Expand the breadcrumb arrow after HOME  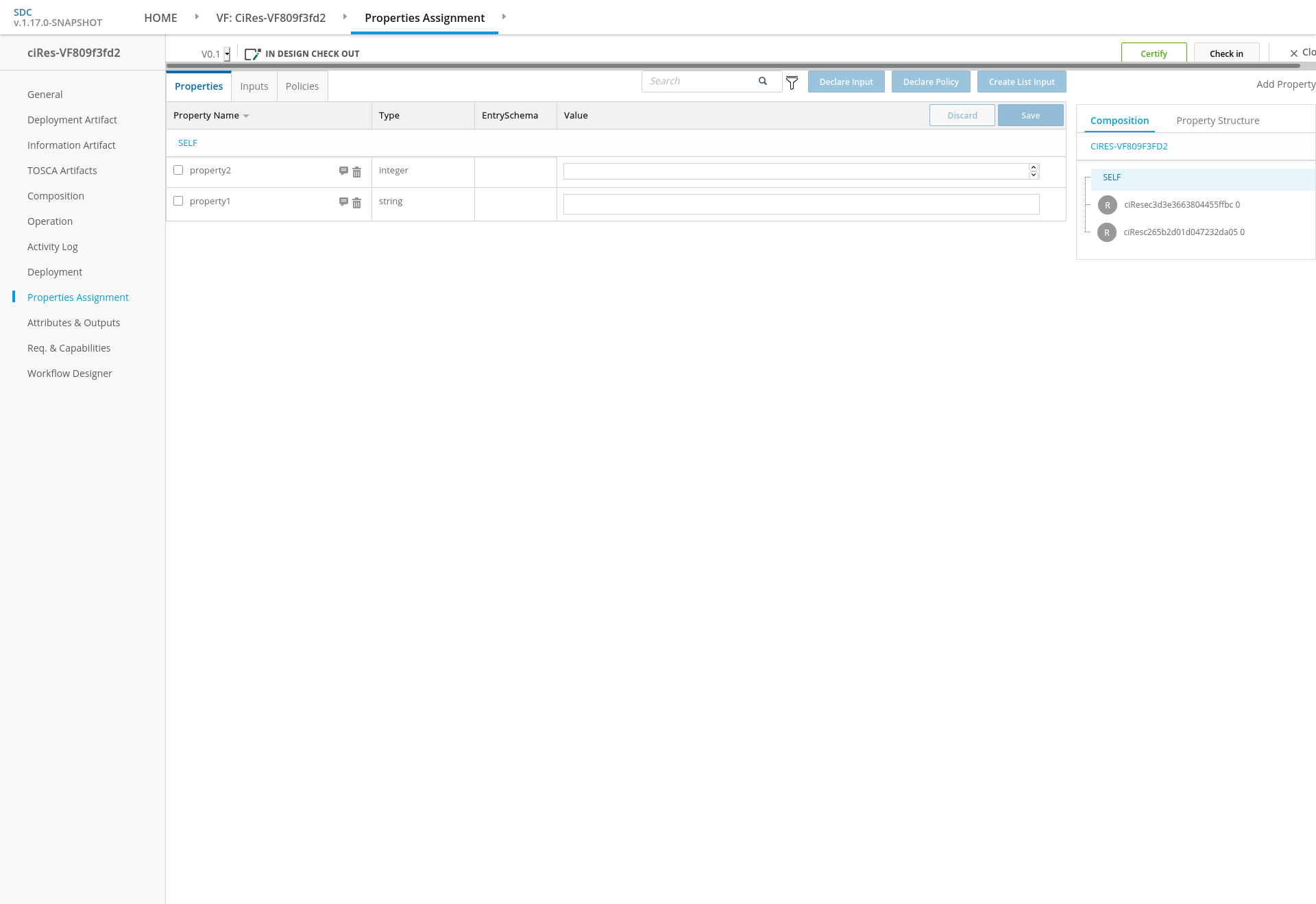click(197, 16)
